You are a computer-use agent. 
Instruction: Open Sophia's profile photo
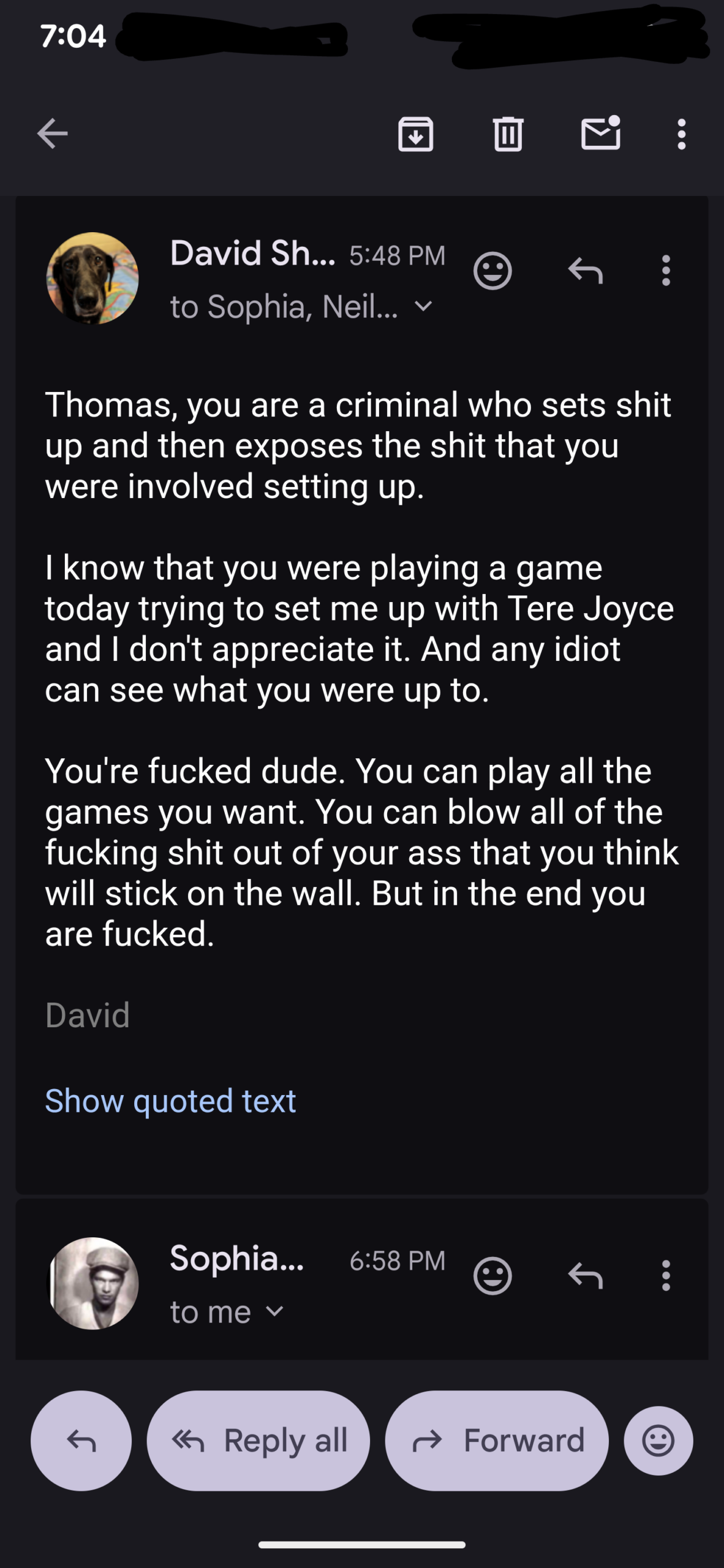[x=92, y=1283]
